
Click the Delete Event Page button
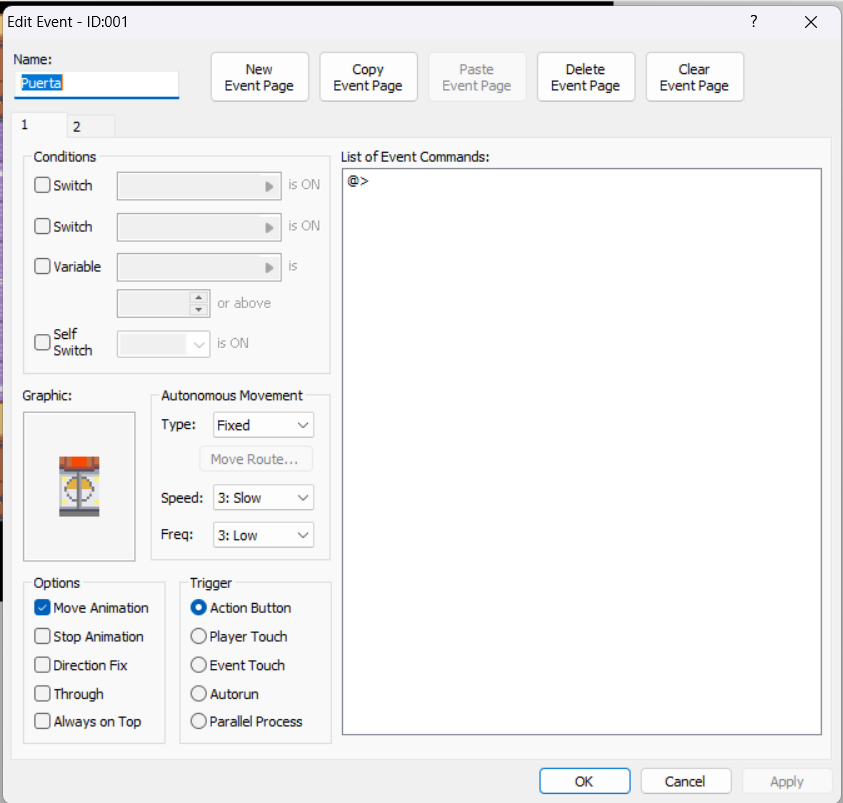tap(585, 77)
